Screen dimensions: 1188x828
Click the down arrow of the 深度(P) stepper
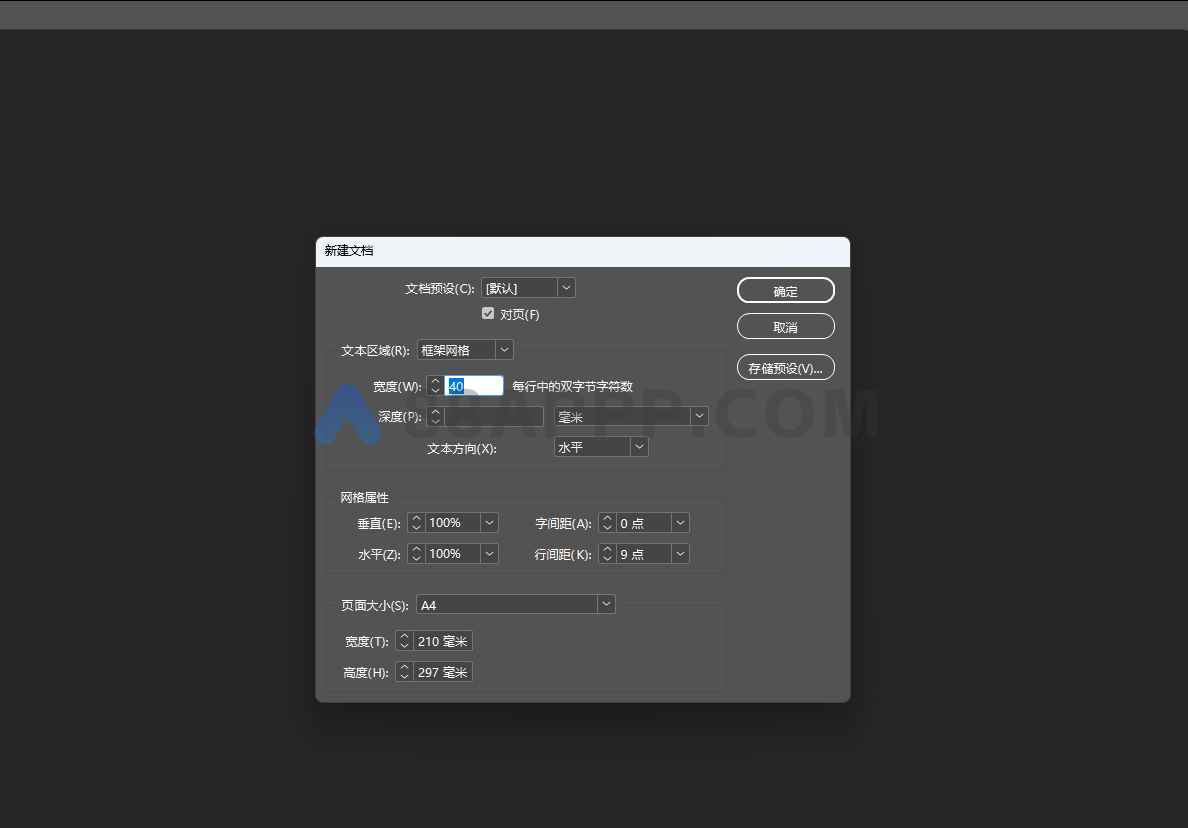pos(435,420)
